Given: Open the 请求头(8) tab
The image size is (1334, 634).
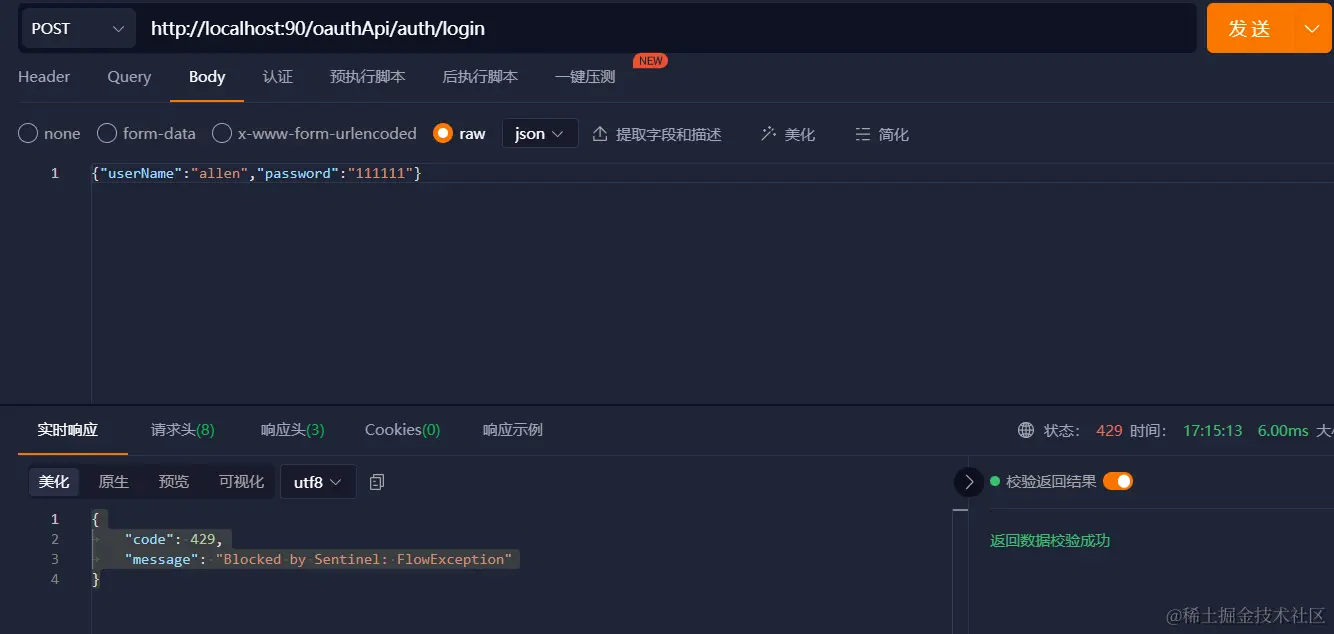Looking at the screenshot, I should click(x=183, y=430).
